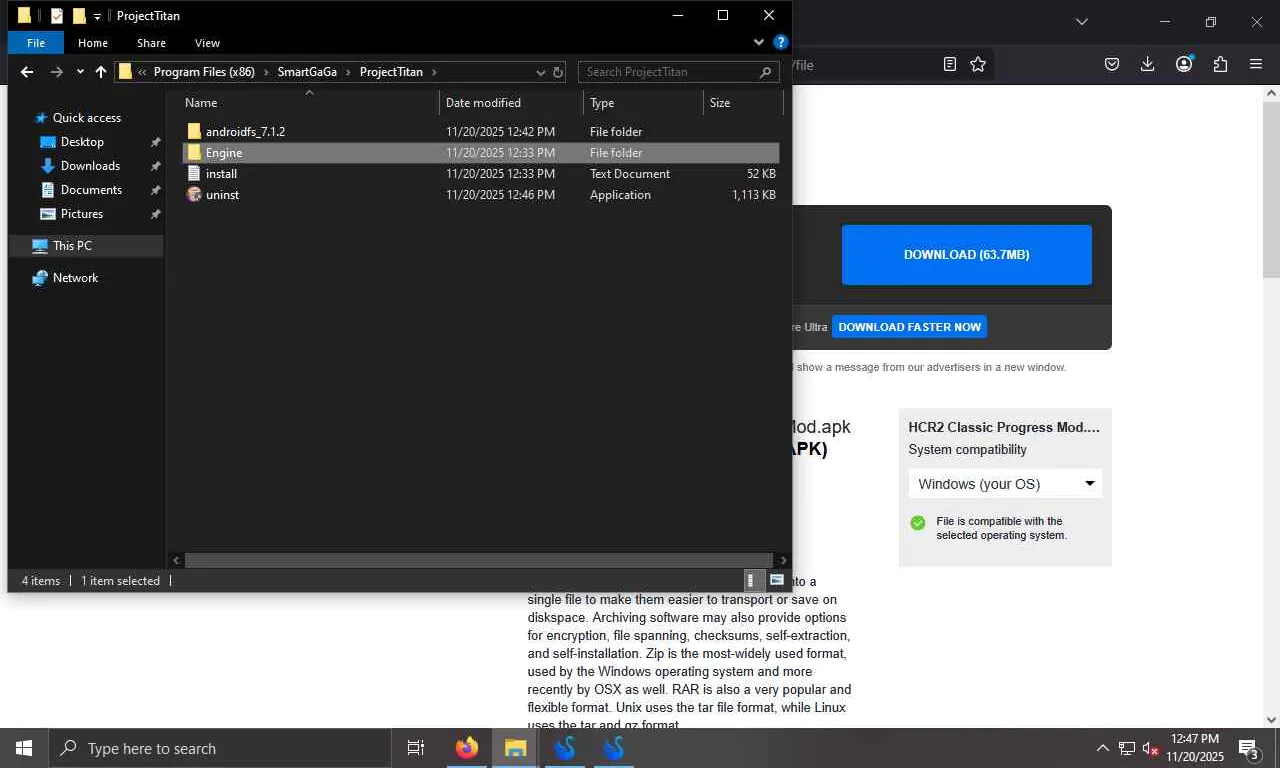1280x768 pixels.
Task: Show hidden system tray icons
Action: click(x=1103, y=748)
